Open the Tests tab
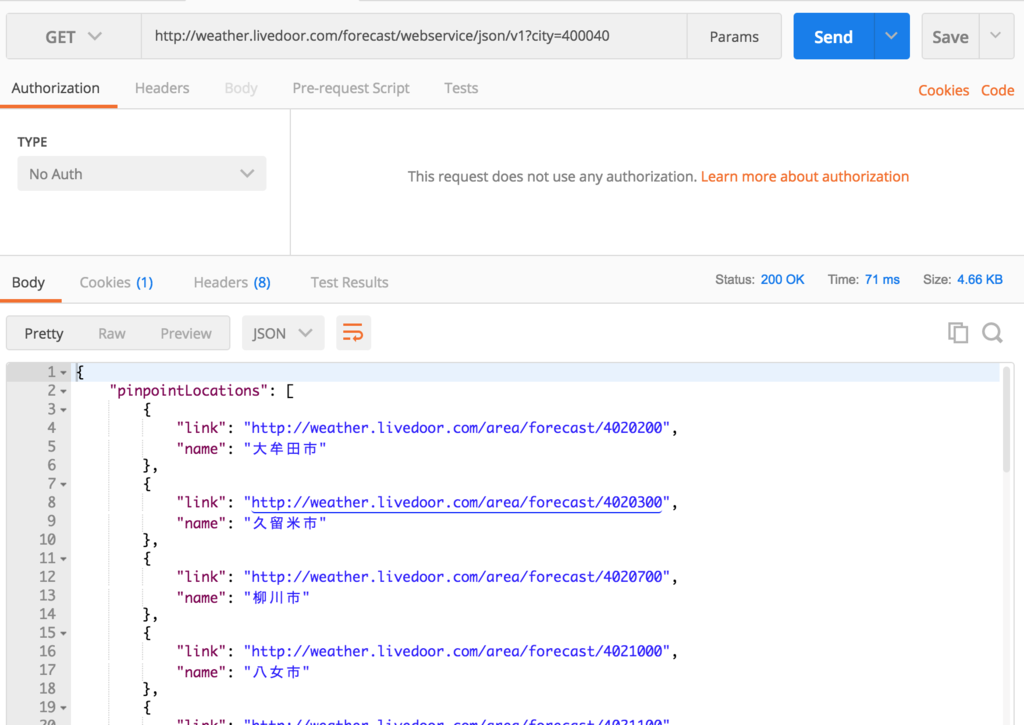This screenshot has width=1024, height=725. [x=461, y=88]
